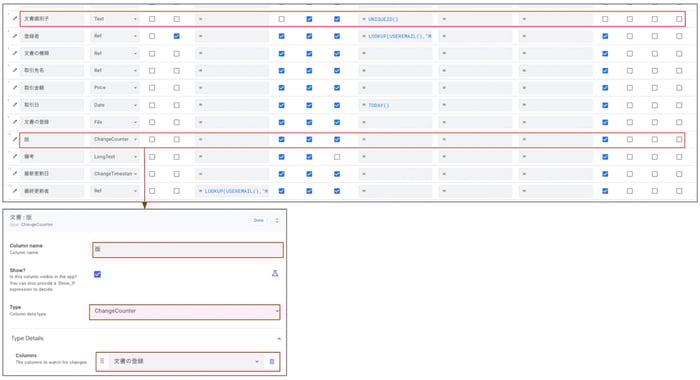Open edit pencil for the 登録者 row
This screenshot has width=700, height=380.
[15, 36]
